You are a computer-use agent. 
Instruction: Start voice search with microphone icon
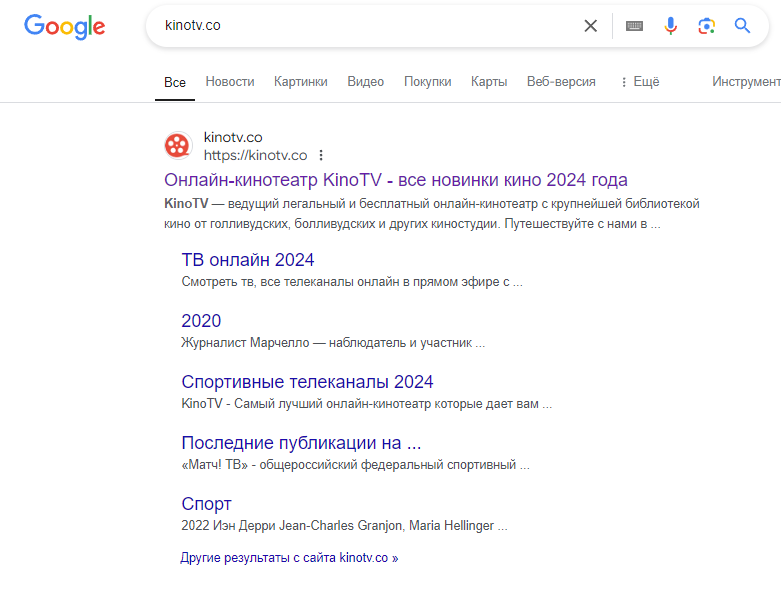tap(671, 26)
